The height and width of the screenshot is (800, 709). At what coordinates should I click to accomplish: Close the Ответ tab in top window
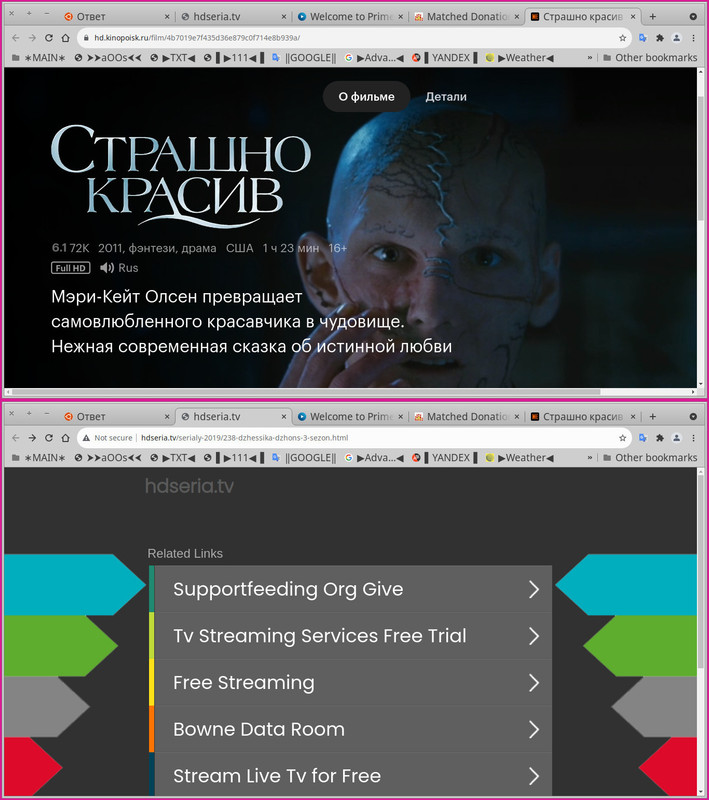pyautogui.click(x=167, y=17)
